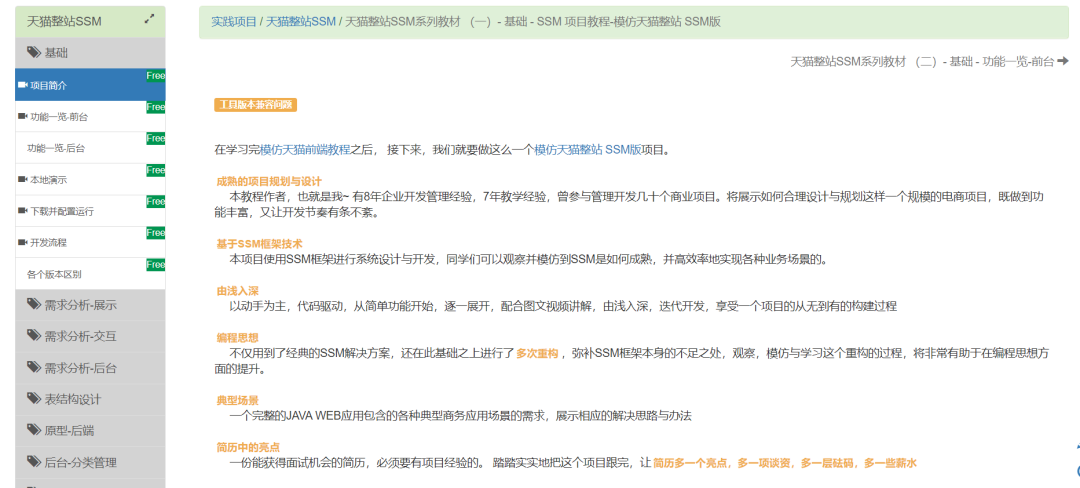This screenshot has width=1080, height=488.
Task: Click the expand icon beside 天猫整站SSM
Action: coord(149,17)
